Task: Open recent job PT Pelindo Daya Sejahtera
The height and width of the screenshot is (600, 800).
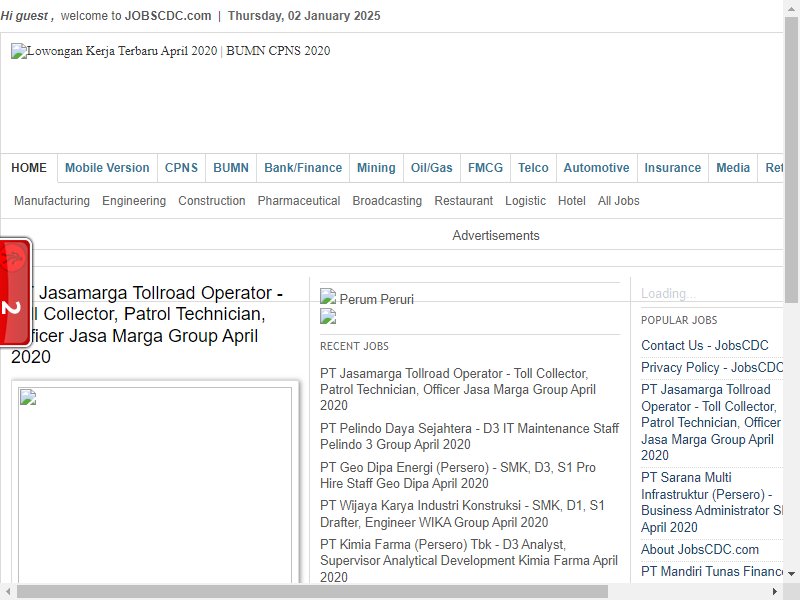Action: point(469,436)
